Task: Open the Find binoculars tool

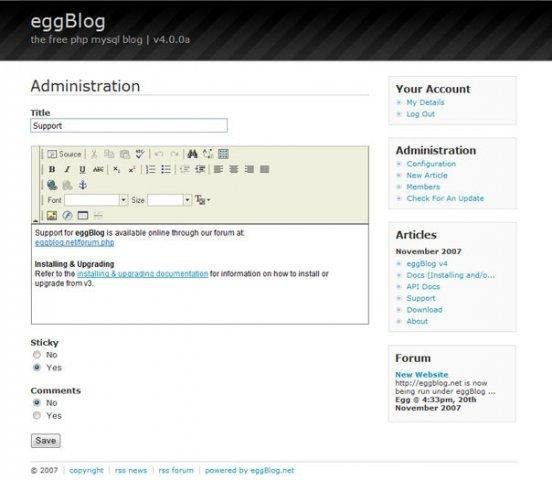Action: 192,154
